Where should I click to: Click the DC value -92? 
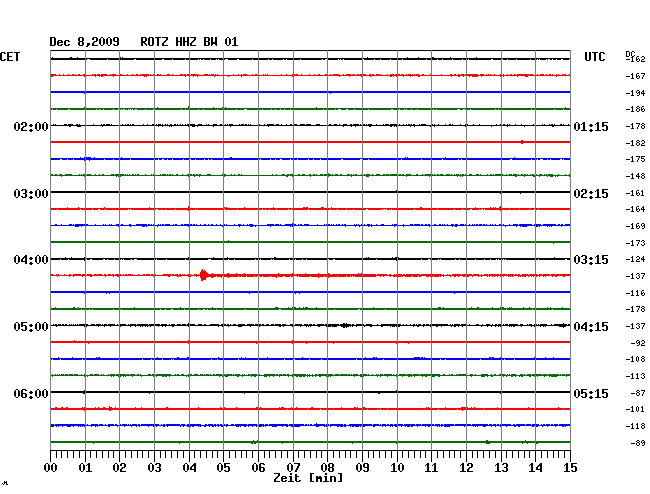[x=638, y=344]
